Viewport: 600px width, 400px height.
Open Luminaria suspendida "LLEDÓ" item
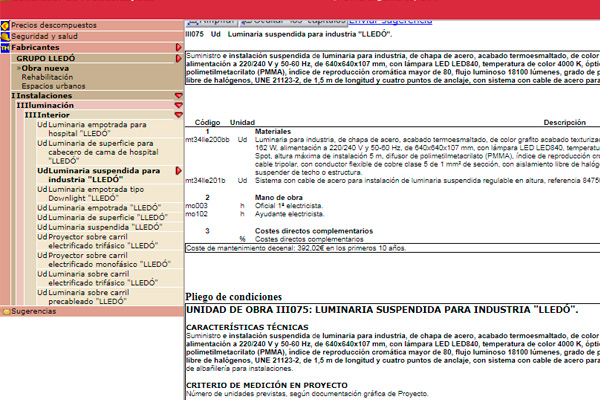click(105, 227)
